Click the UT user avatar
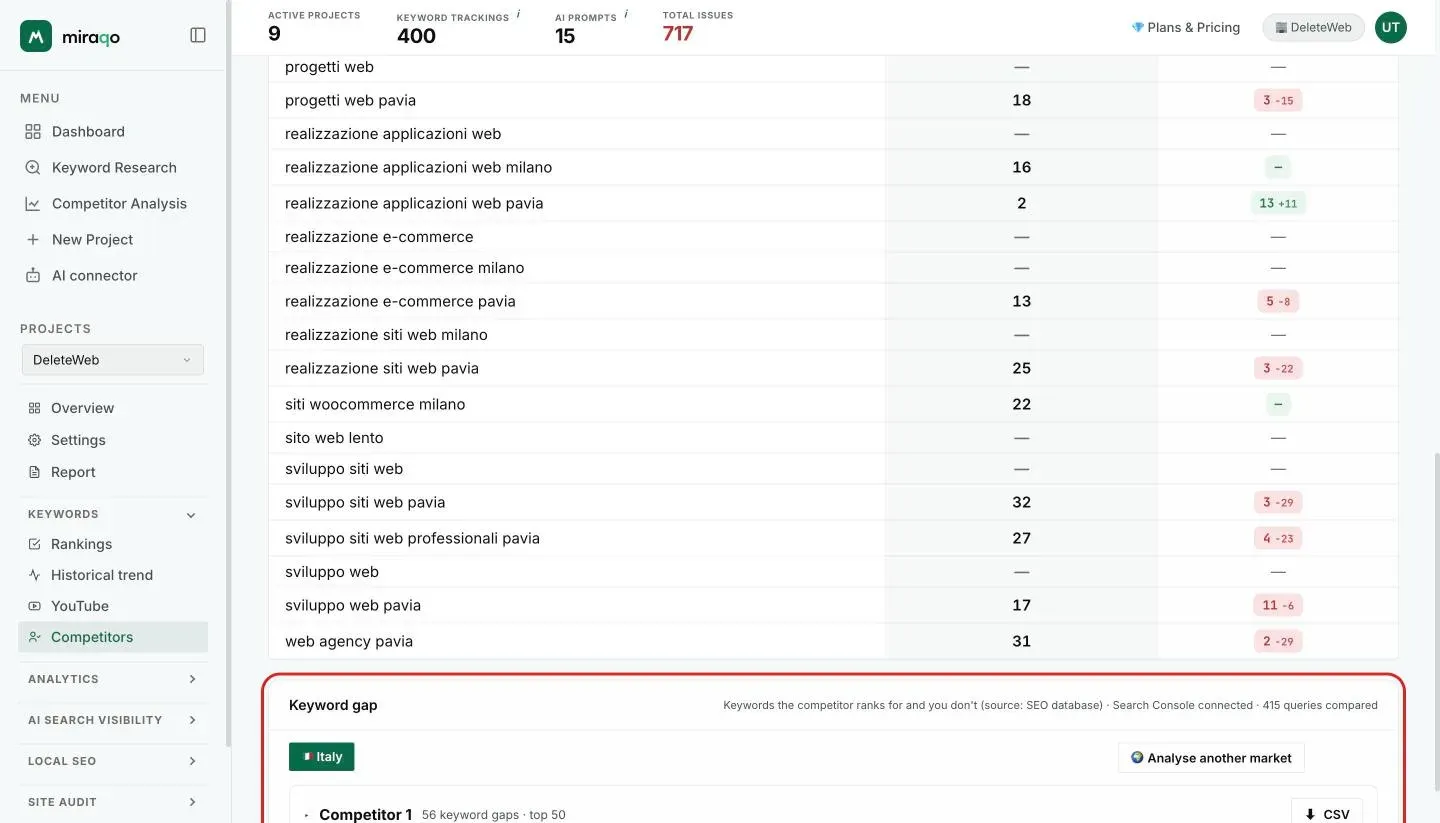1440x823 pixels. coord(1391,28)
